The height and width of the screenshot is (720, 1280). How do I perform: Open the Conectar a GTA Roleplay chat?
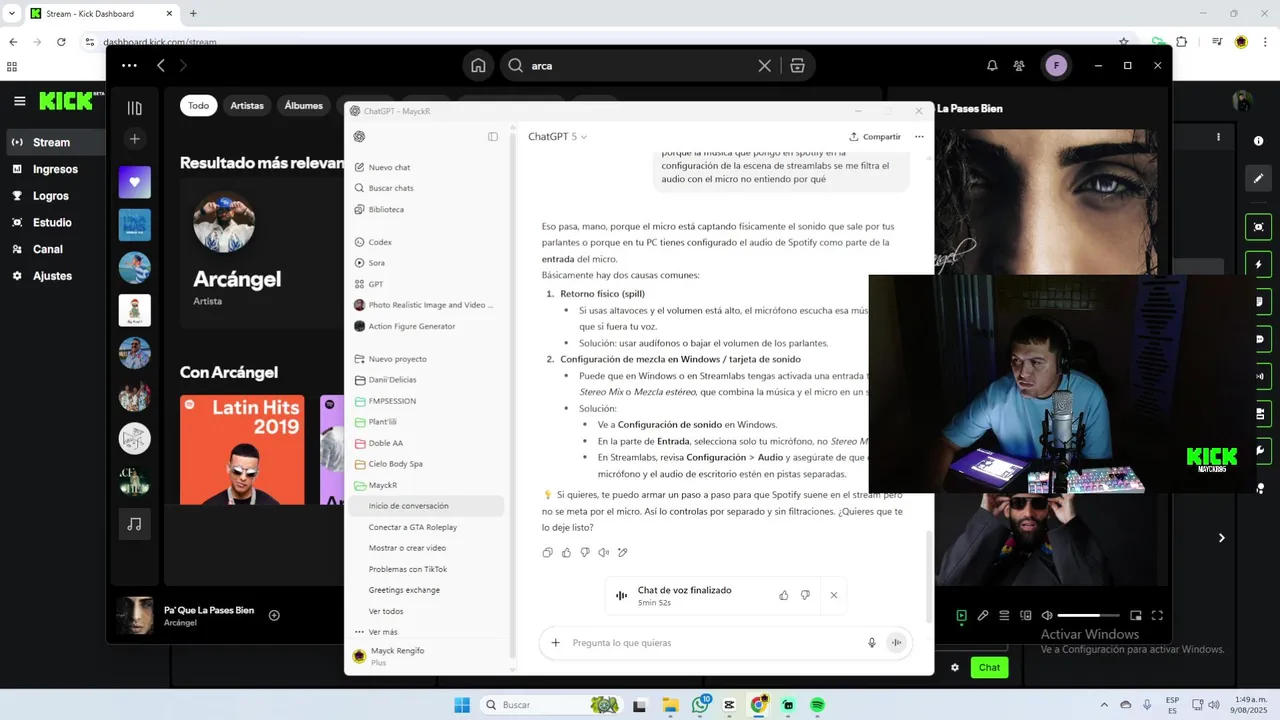tap(413, 527)
